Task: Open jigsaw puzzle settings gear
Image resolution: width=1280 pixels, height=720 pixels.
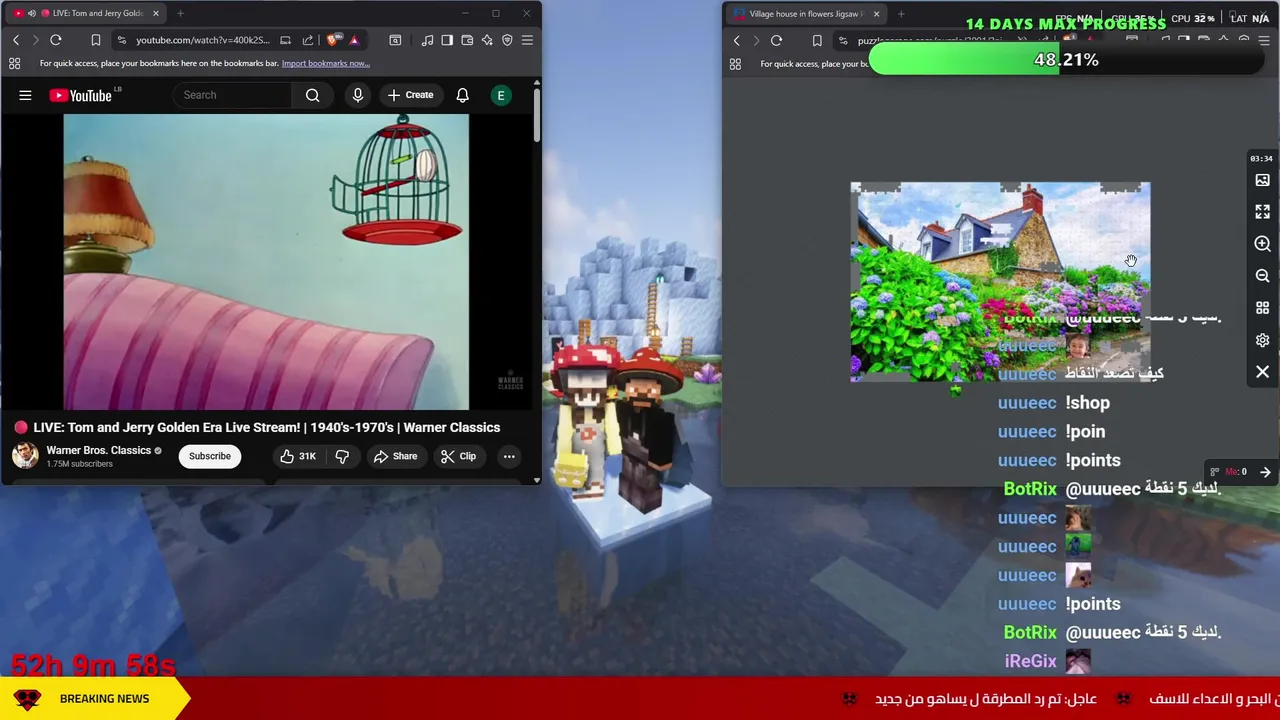Action: pos(1262,340)
